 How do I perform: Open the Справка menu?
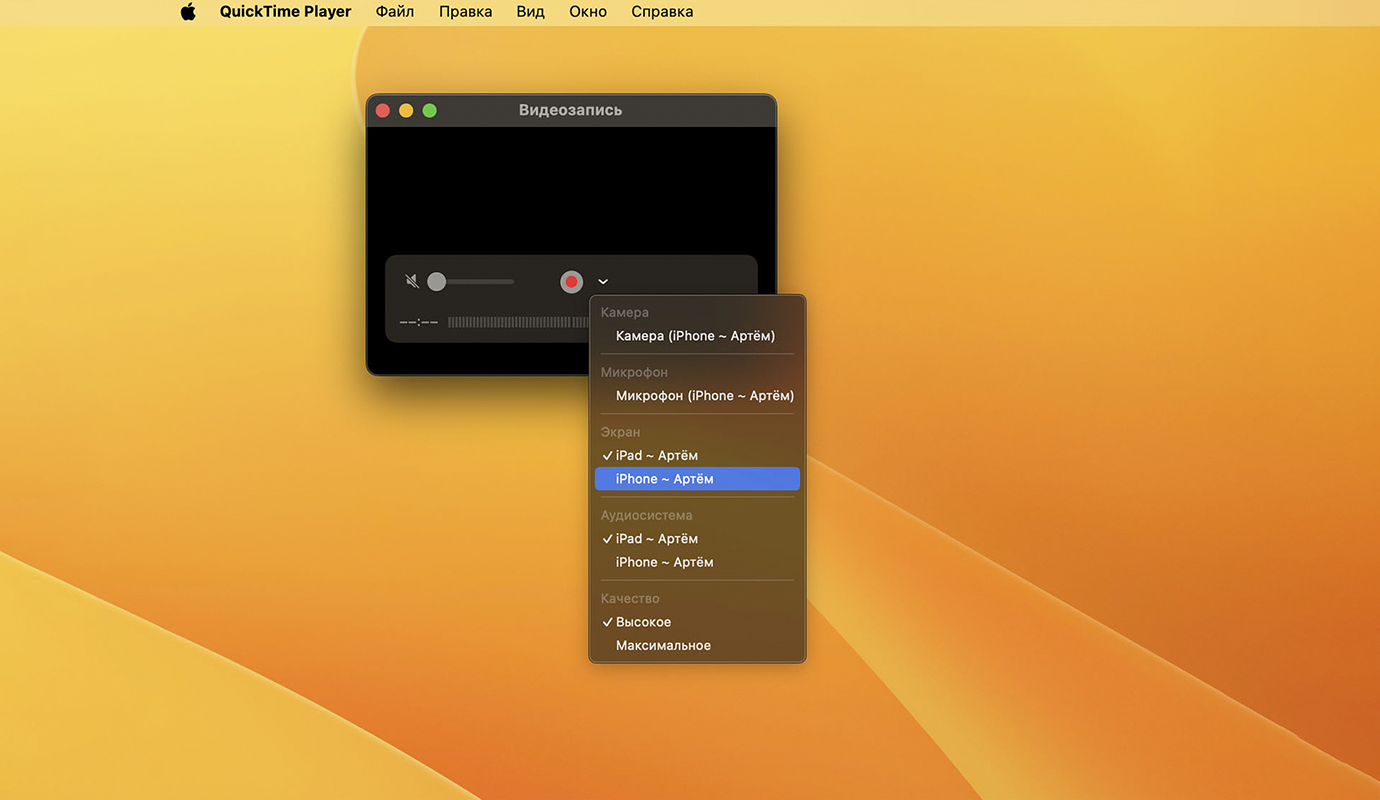click(x=662, y=12)
